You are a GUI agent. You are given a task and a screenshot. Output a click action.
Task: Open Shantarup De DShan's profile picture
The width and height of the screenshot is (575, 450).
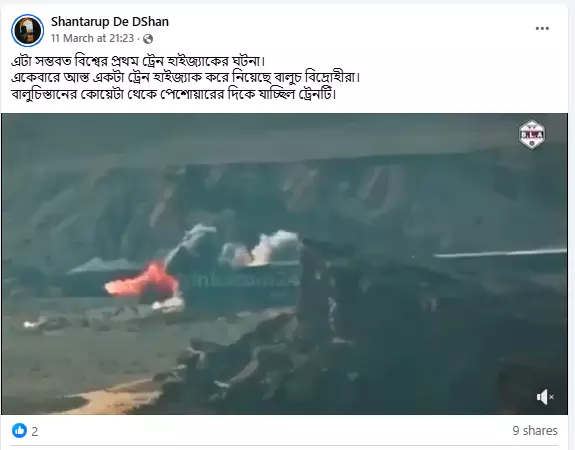coord(28,30)
